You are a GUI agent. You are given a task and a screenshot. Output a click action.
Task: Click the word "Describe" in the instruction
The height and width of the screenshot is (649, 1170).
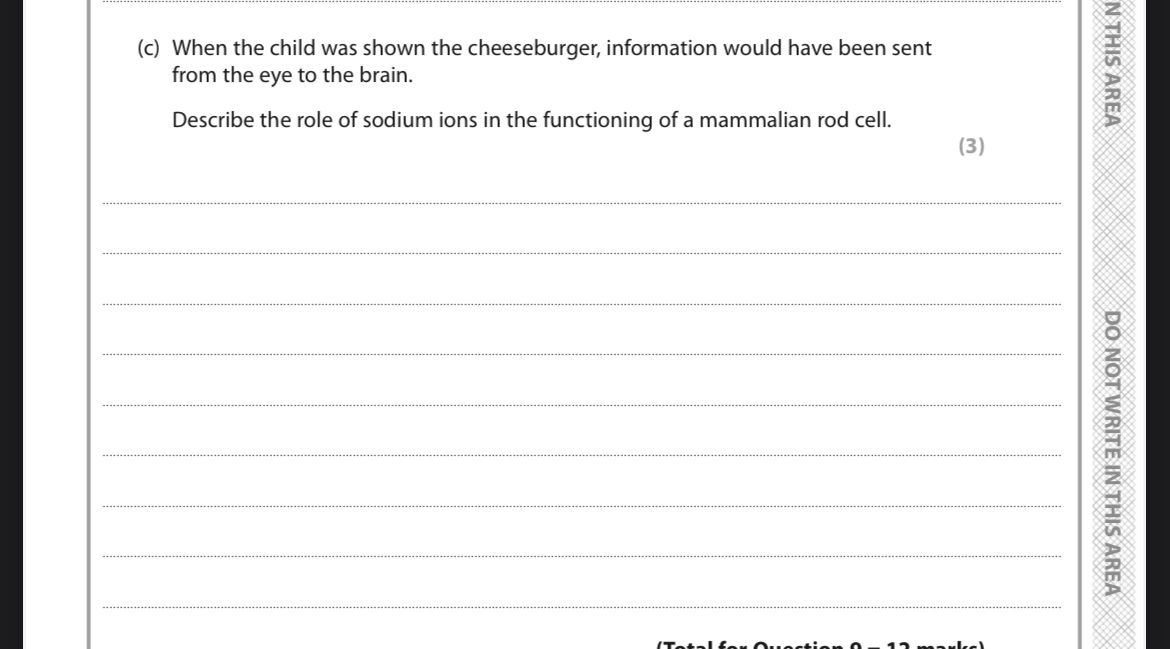pos(213,120)
